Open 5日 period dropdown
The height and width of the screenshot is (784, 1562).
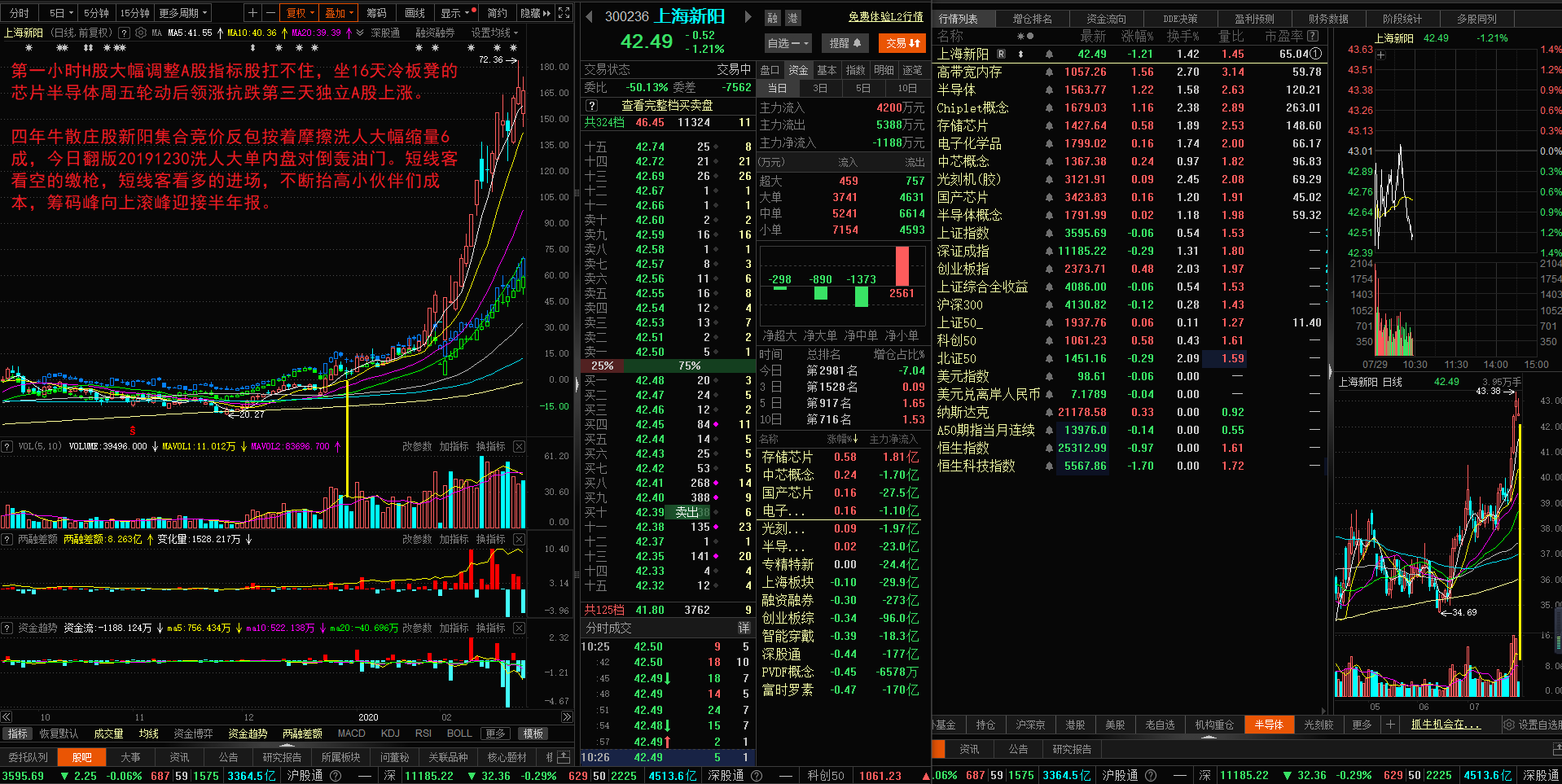tap(60, 13)
